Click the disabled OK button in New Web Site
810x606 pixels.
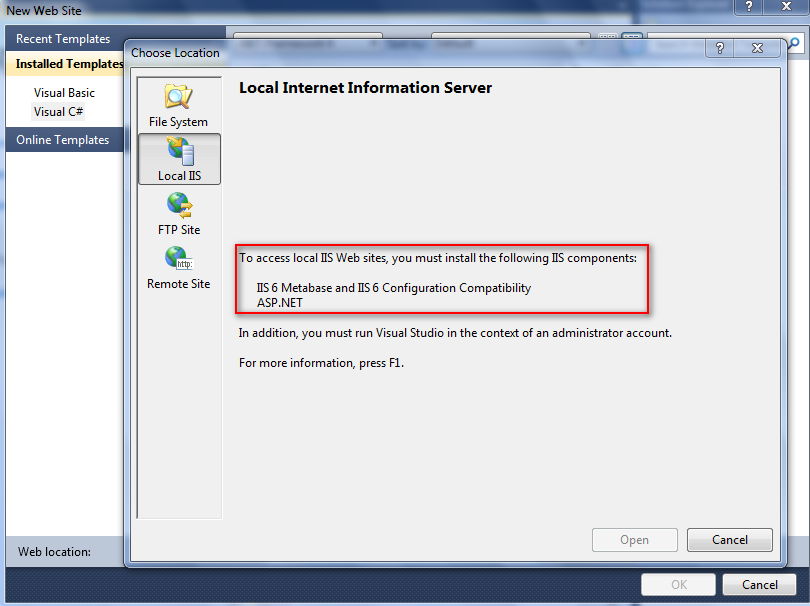click(x=678, y=585)
